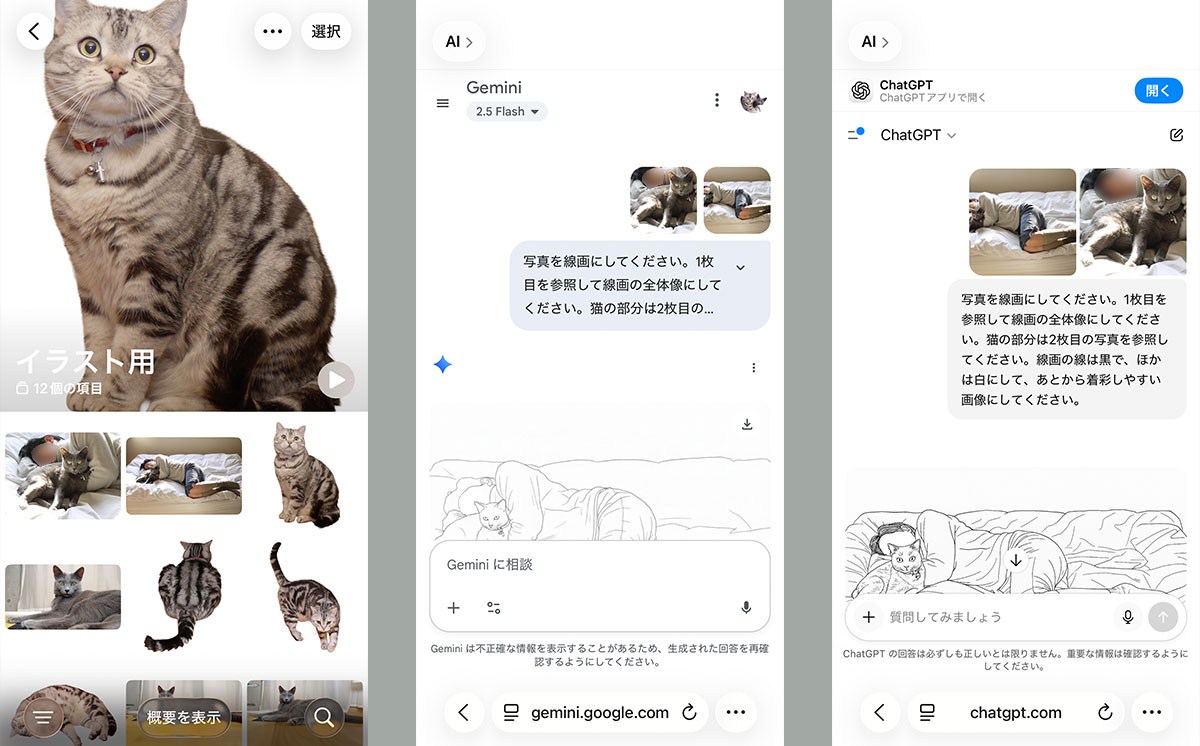Download the generated line art in Gemini
The width and height of the screenshot is (1200, 746).
point(746,424)
